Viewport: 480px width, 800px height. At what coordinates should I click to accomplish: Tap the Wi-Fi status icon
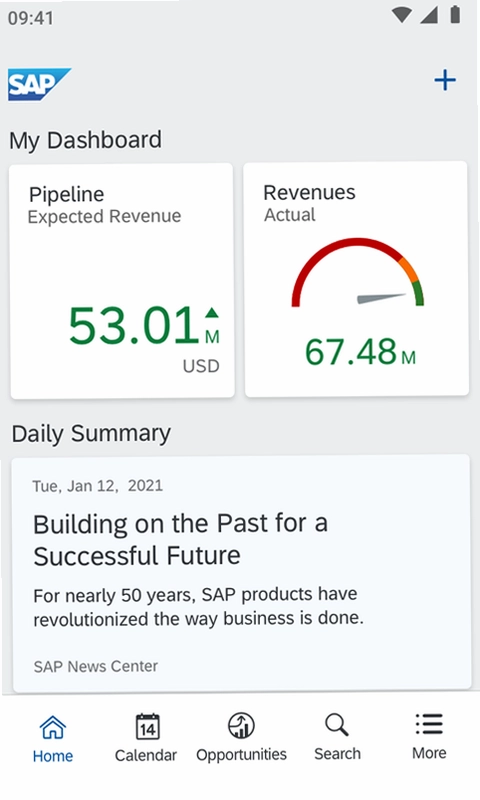pos(401,15)
